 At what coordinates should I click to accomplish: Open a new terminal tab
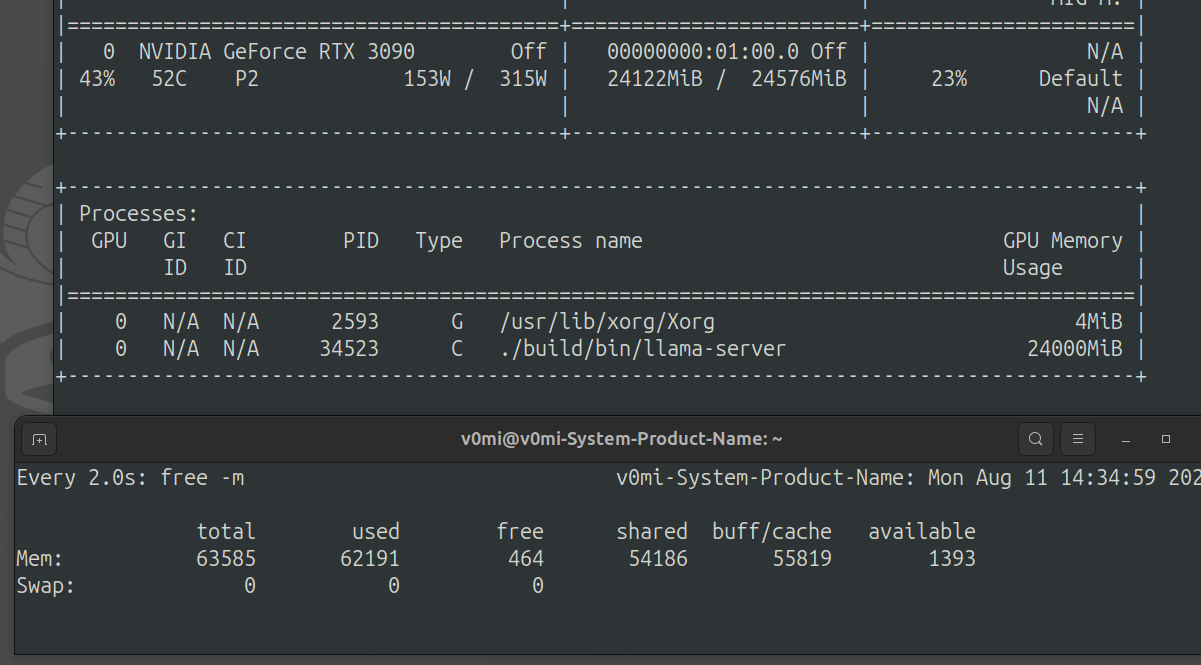[38, 439]
